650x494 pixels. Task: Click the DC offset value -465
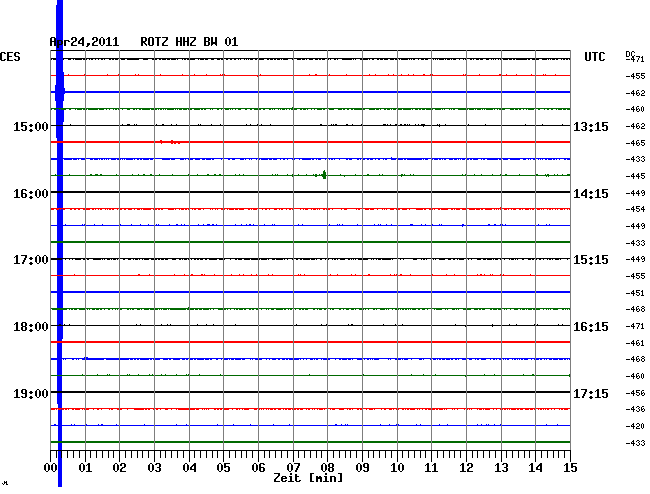tap(635, 143)
